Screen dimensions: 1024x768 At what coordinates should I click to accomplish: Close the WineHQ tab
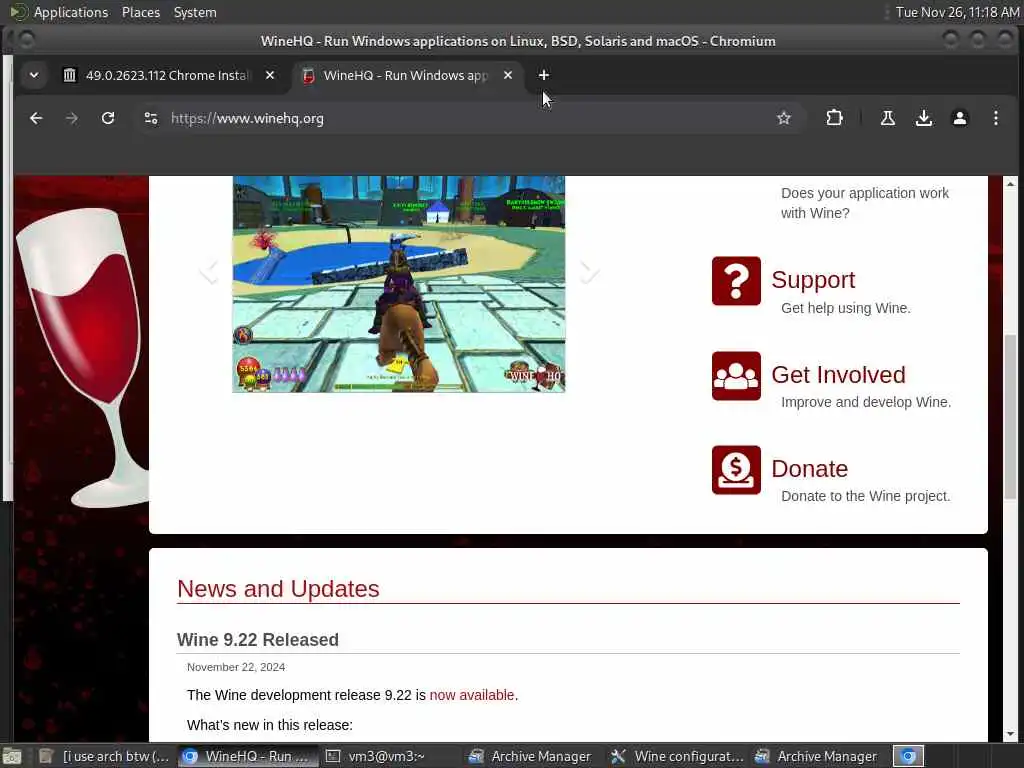[x=507, y=75]
